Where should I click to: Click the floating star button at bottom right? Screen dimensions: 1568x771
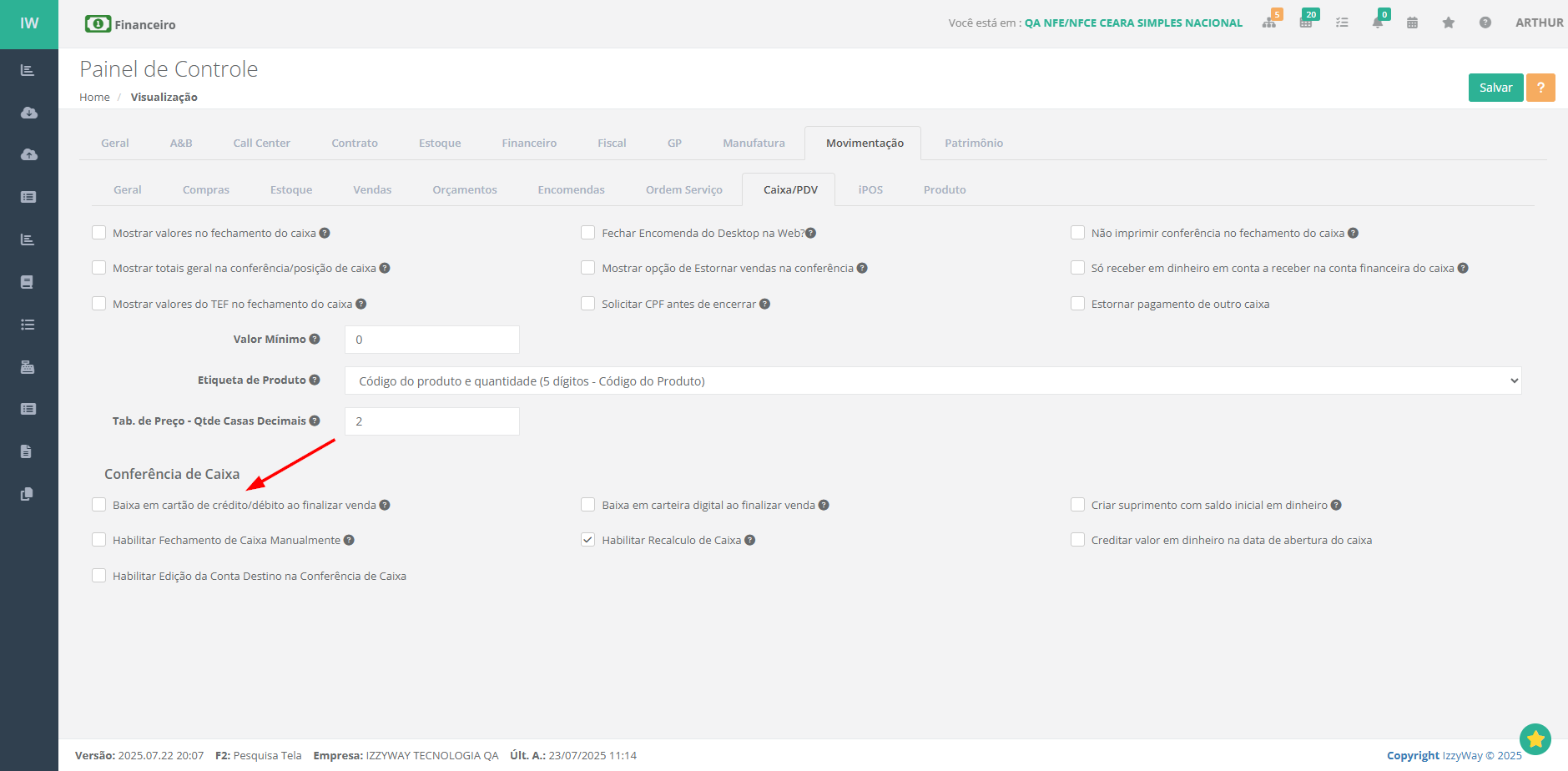pyautogui.click(x=1535, y=739)
